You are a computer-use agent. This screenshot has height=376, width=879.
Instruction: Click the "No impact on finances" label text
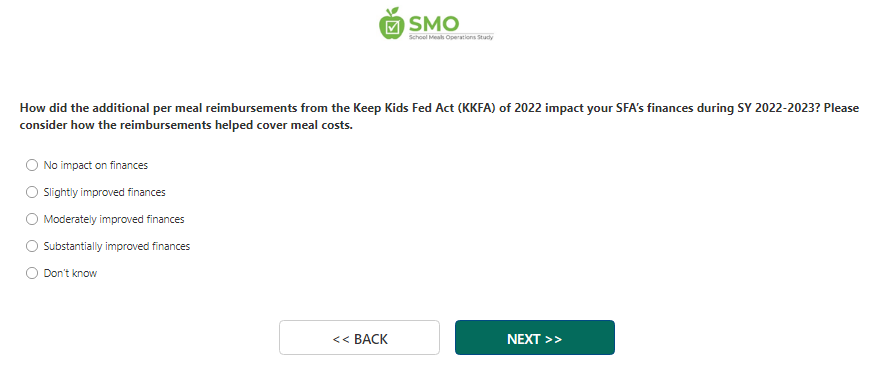[96, 165]
